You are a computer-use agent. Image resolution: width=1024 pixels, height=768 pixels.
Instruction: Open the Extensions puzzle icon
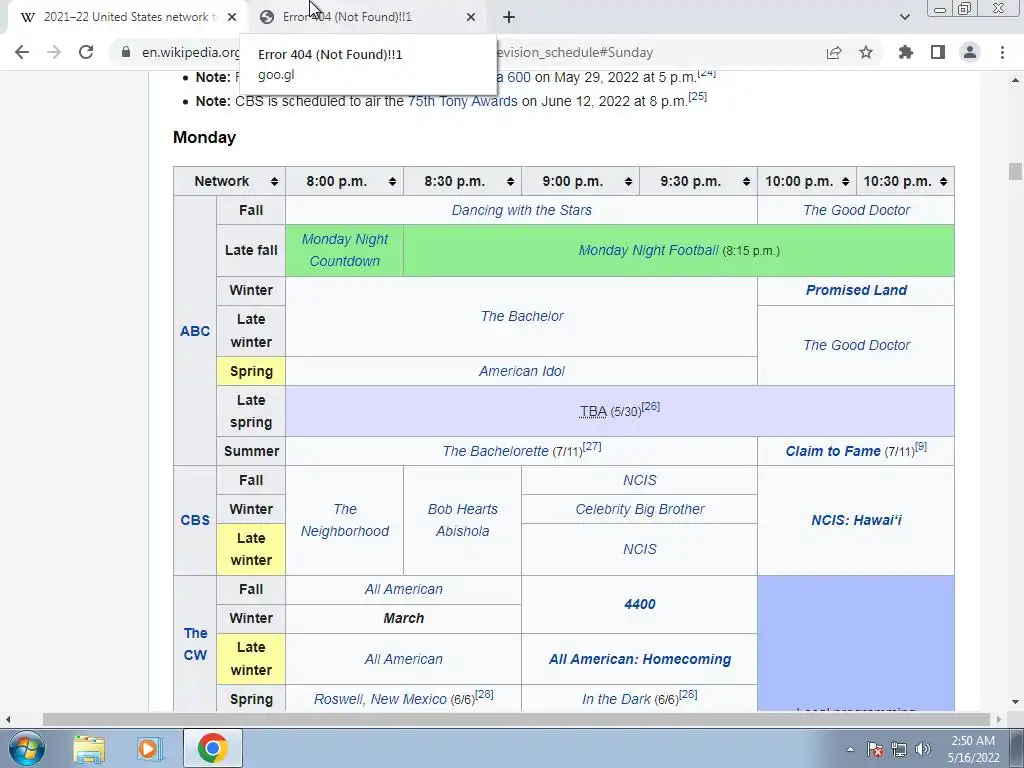click(905, 52)
